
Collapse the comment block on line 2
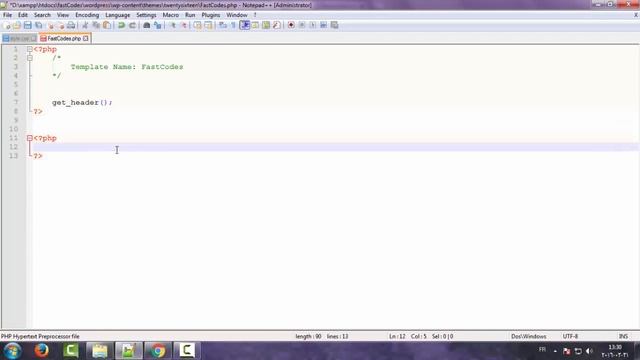(x=30, y=58)
